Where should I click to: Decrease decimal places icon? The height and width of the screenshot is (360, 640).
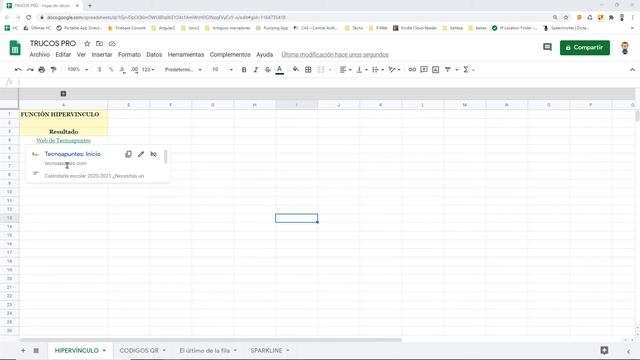122,70
